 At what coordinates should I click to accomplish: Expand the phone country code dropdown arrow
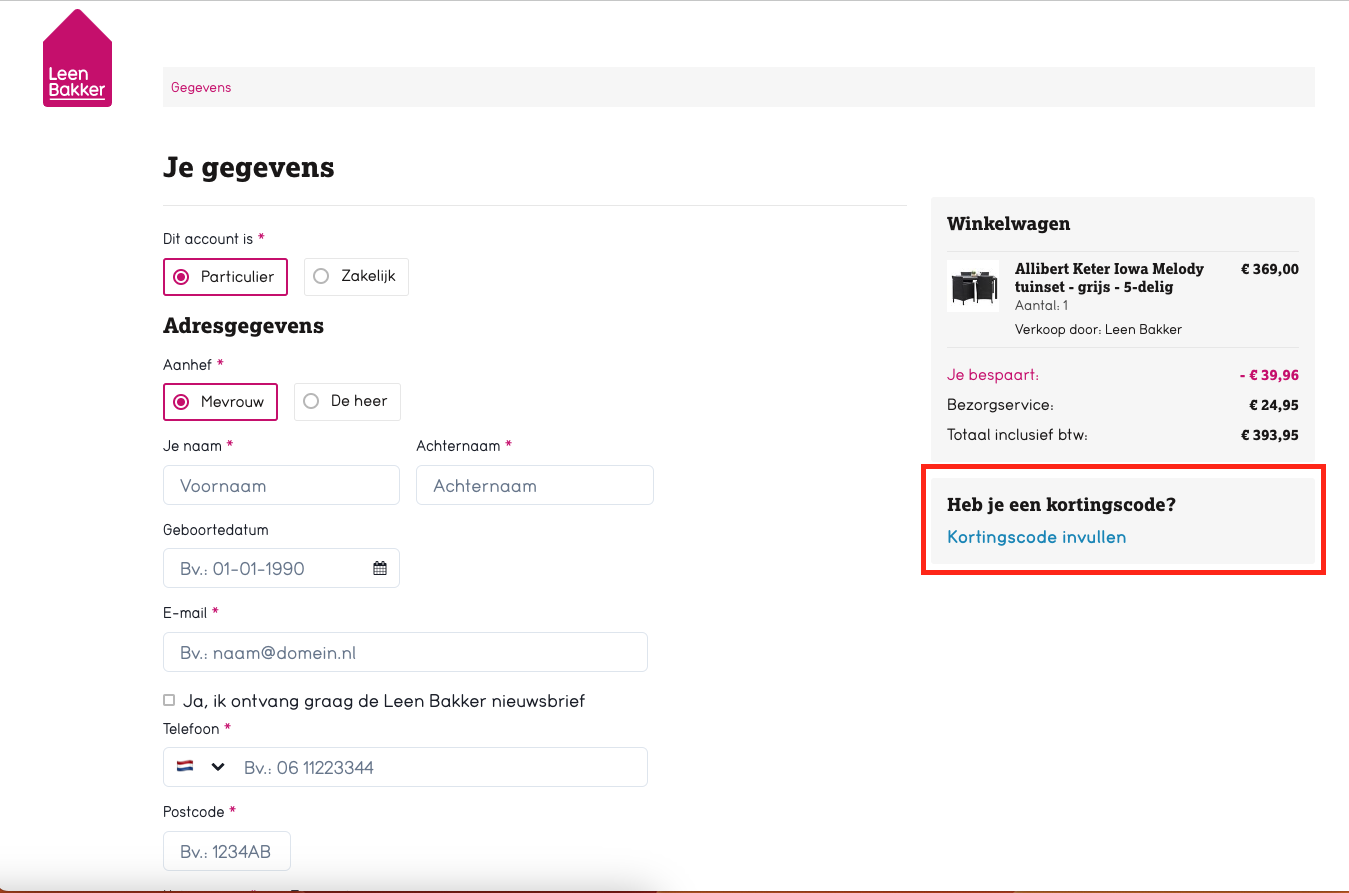[x=218, y=767]
